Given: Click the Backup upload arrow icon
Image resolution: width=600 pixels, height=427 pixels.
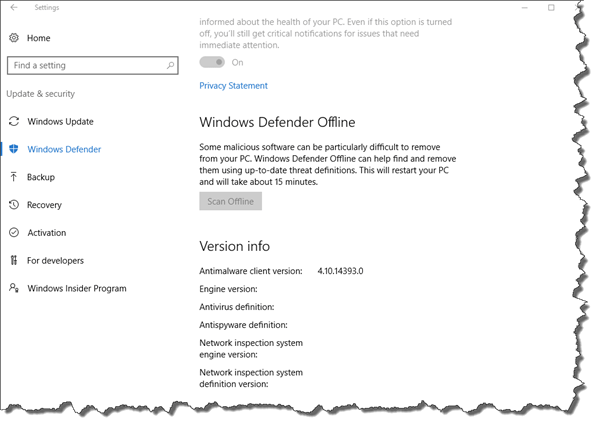Looking at the screenshot, I should click(14, 177).
